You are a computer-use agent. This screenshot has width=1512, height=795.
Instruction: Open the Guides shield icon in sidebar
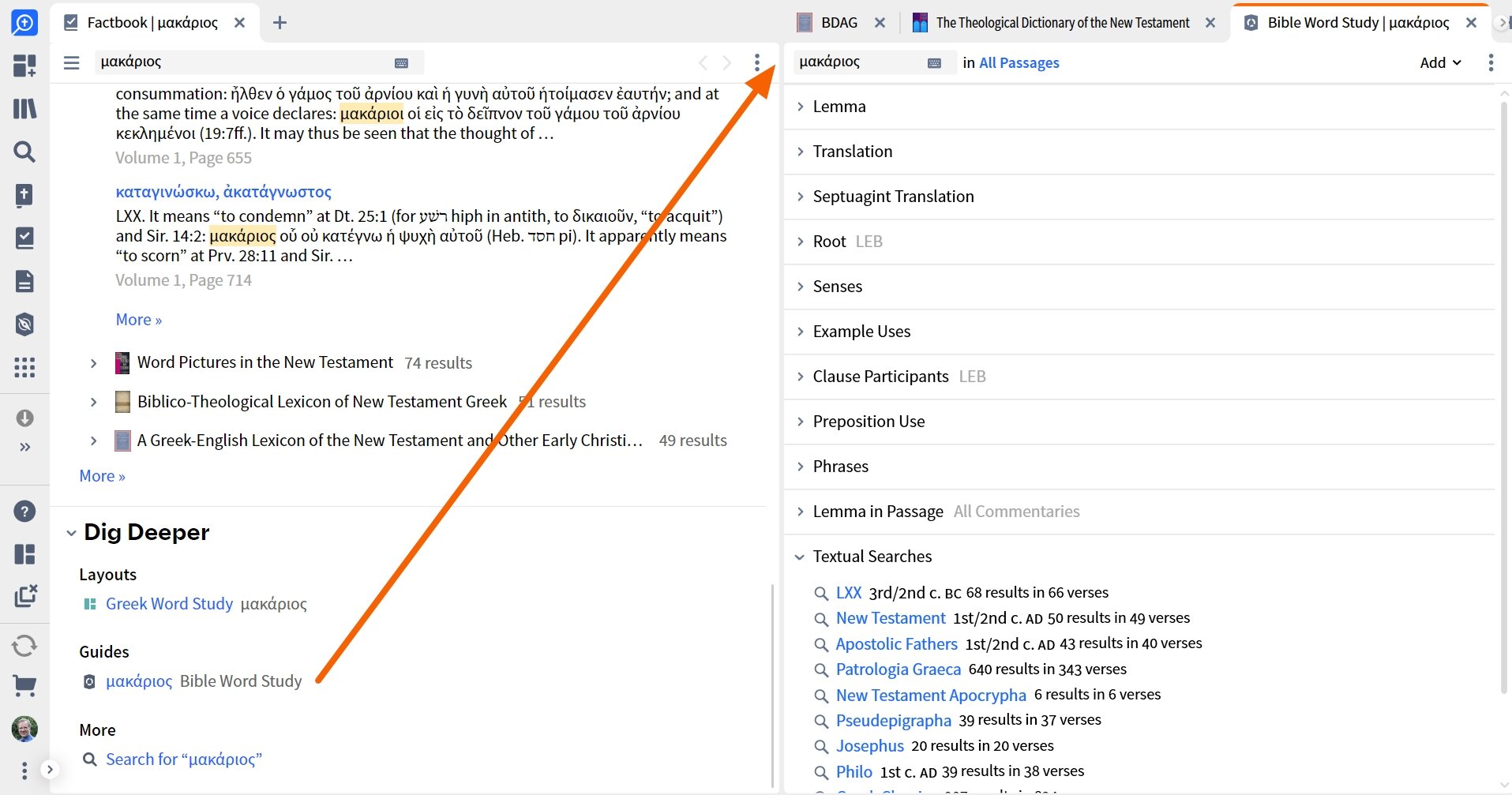pos(24,324)
